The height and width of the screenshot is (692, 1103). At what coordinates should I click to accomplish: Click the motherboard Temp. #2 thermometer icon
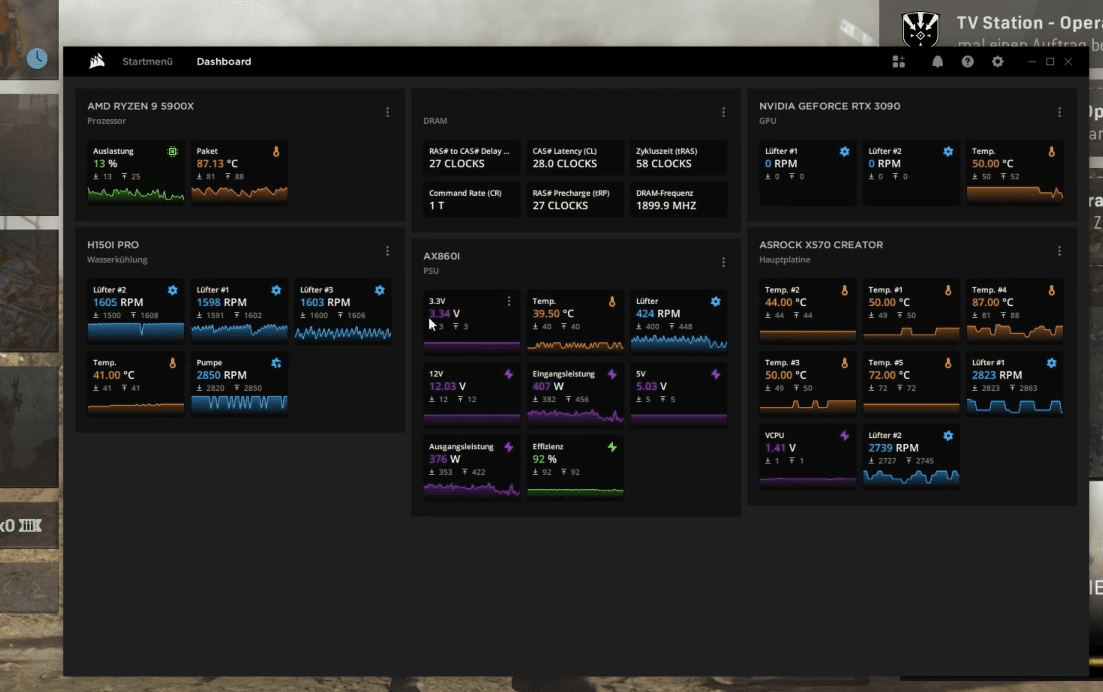[844, 290]
